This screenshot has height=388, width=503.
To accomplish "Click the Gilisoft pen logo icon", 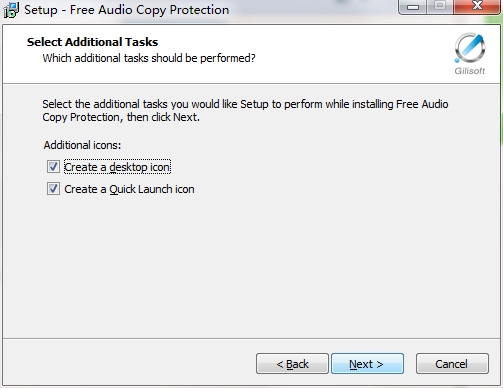I will pos(470,48).
